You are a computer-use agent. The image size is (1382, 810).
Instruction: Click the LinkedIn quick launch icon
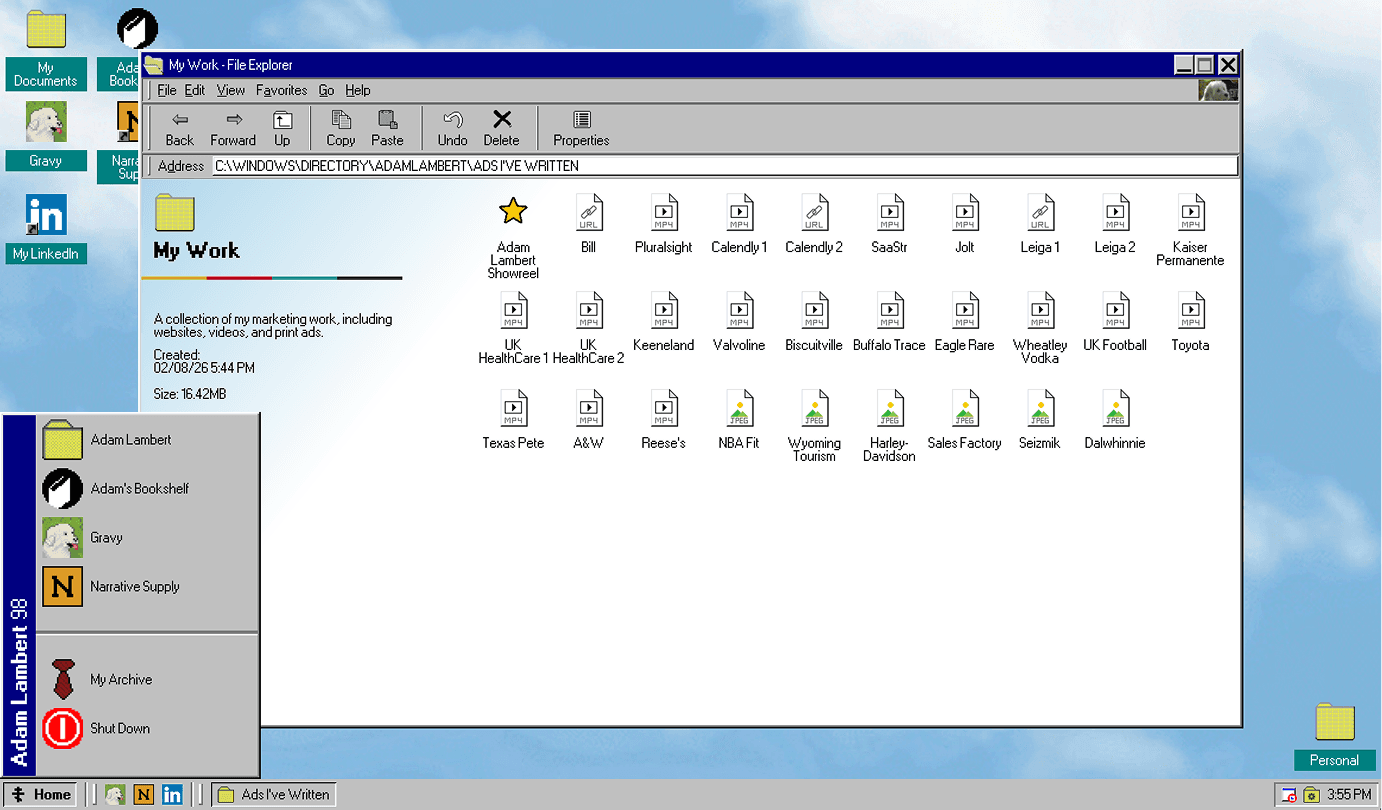point(172,795)
